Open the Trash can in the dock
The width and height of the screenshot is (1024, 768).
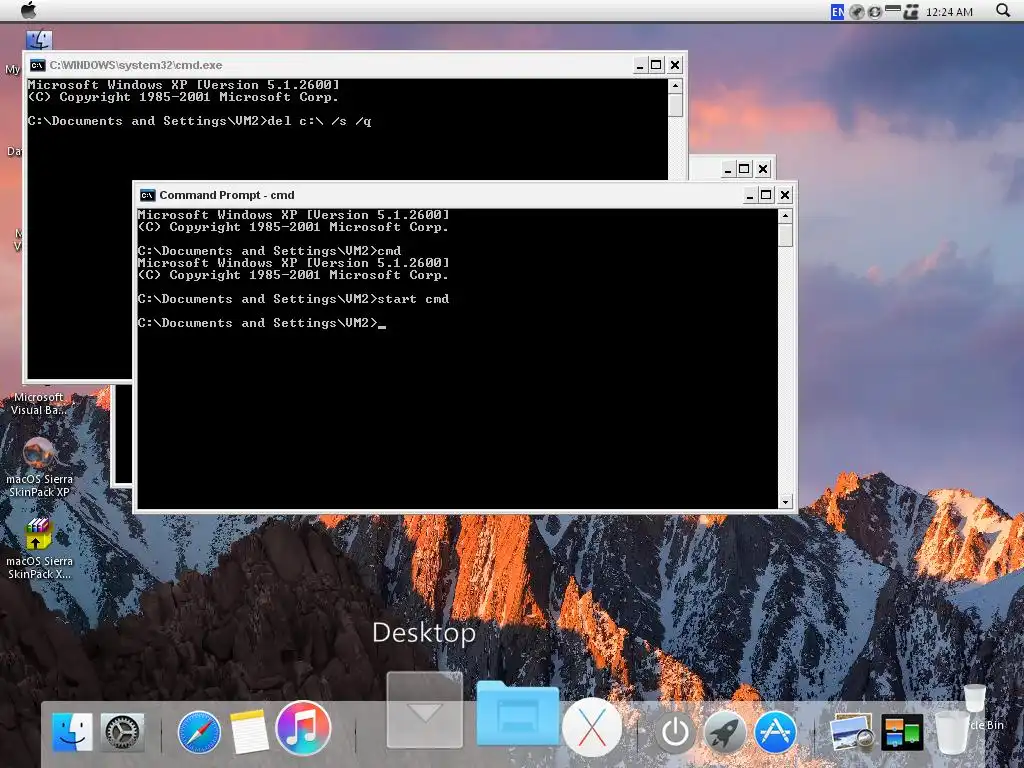pyautogui.click(x=952, y=732)
